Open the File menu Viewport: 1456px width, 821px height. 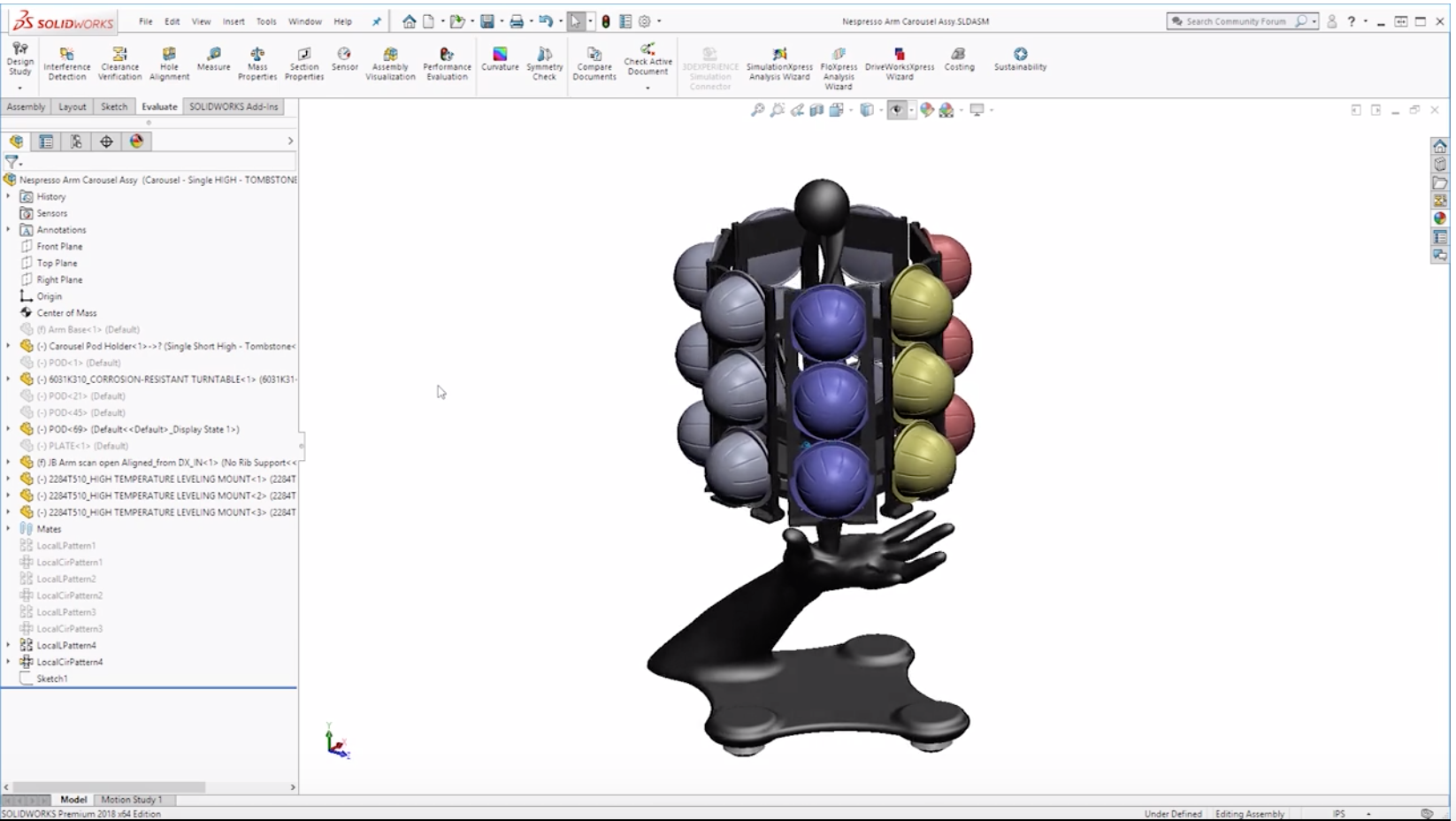click(145, 21)
